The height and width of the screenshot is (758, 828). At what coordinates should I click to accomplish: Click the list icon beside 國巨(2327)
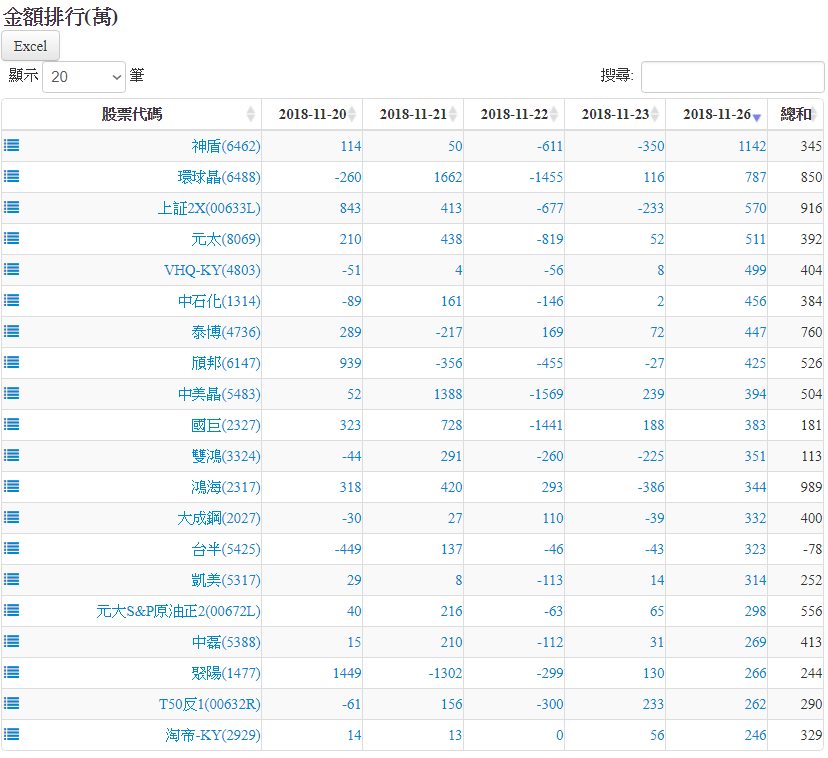coord(11,424)
